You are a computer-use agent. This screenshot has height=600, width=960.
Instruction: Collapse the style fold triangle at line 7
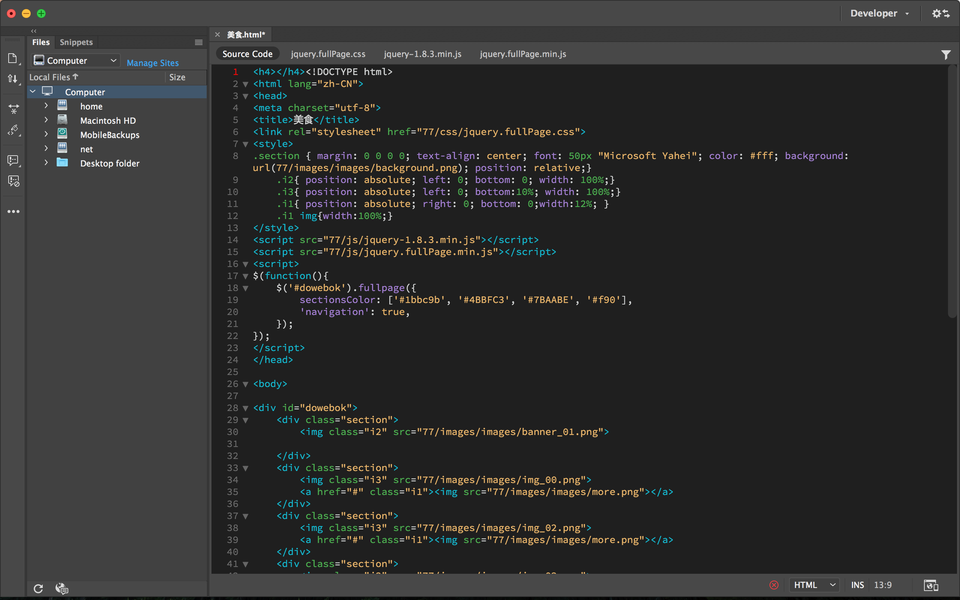point(246,144)
